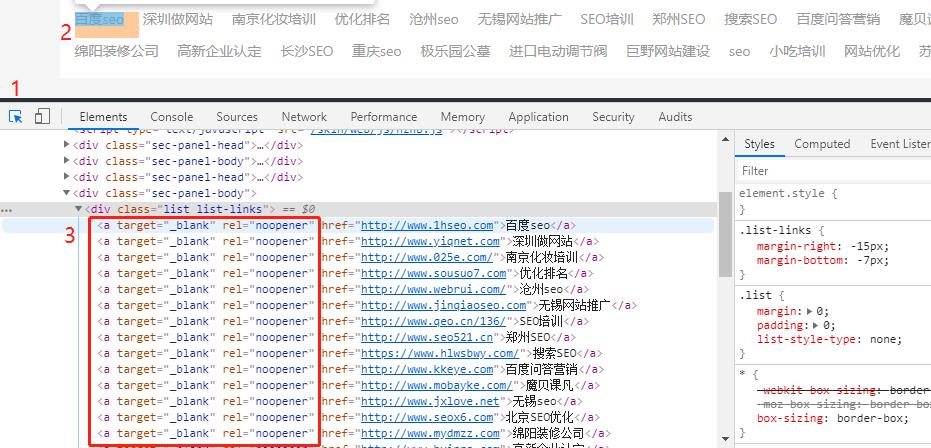Viewport: 931px width, 448px height.
Task: Activate the inspect element picker icon
Action: coord(15,116)
